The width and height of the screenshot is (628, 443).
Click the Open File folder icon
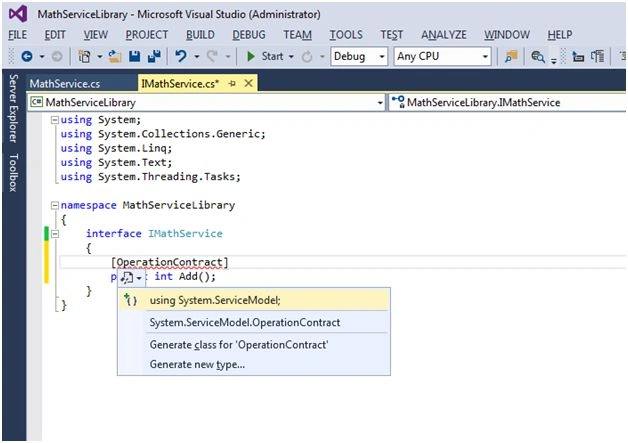115,56
